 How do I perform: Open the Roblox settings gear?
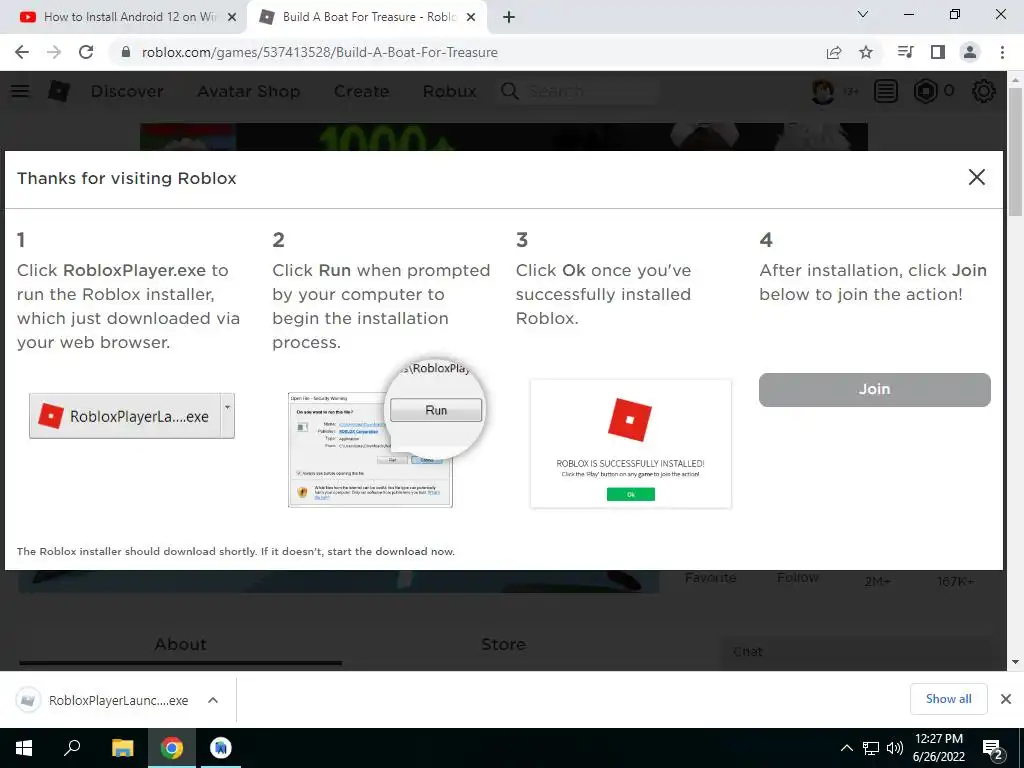point(984,91)
